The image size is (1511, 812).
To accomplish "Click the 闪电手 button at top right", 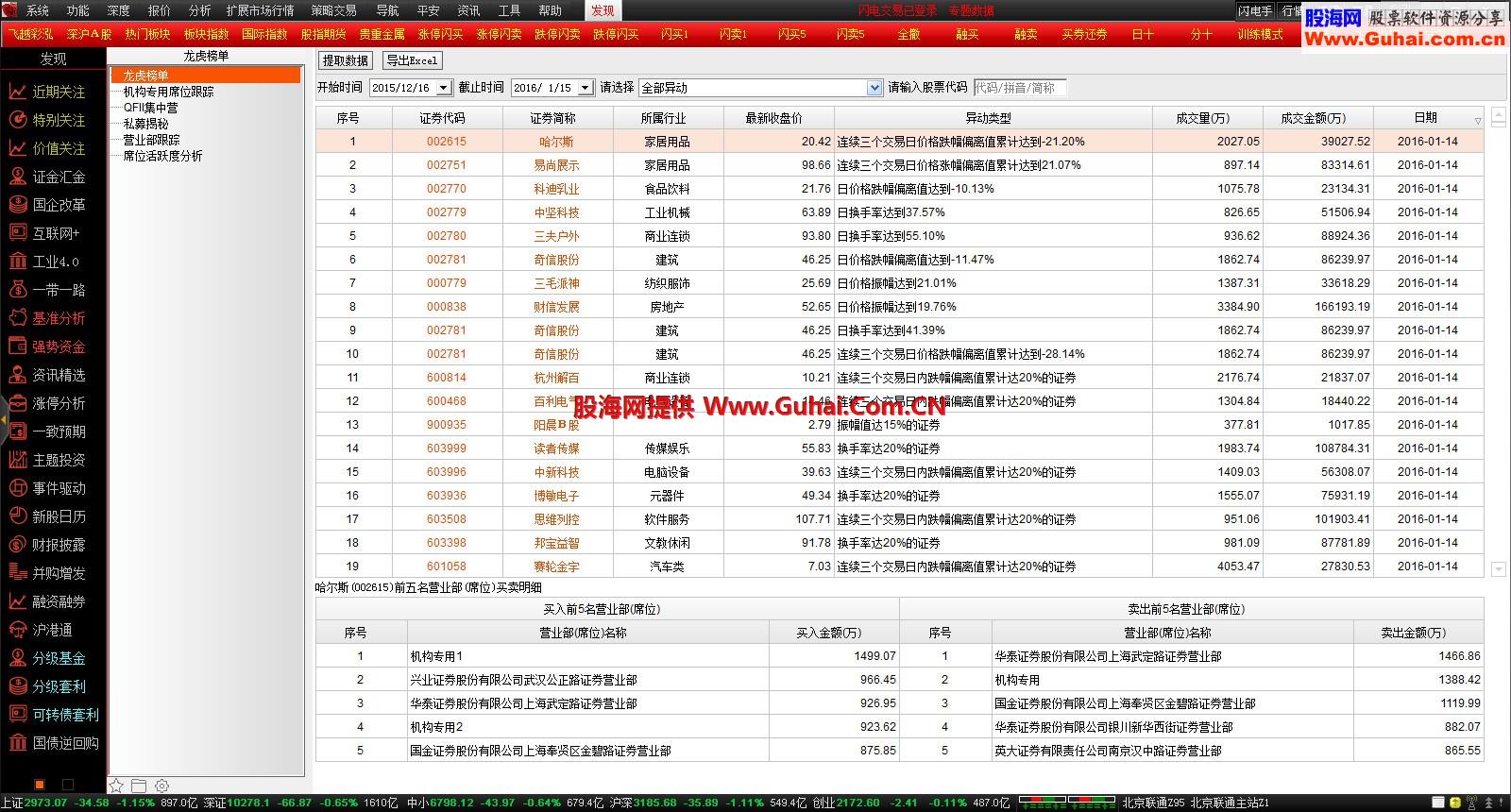I will pos(1256,10).
